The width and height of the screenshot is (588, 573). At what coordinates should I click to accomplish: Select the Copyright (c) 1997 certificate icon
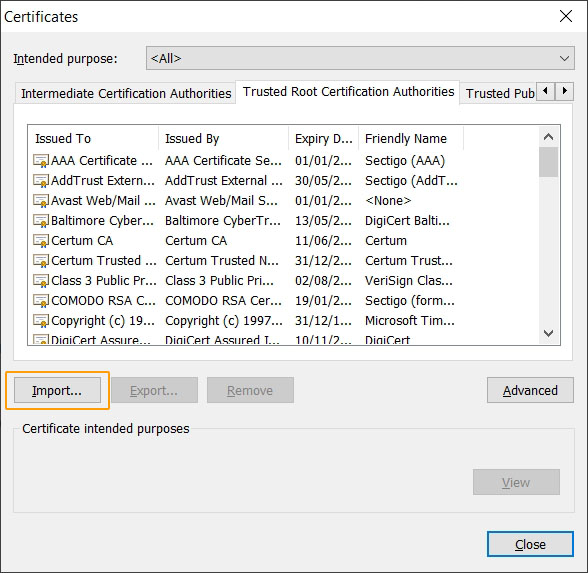click(41, 321)
